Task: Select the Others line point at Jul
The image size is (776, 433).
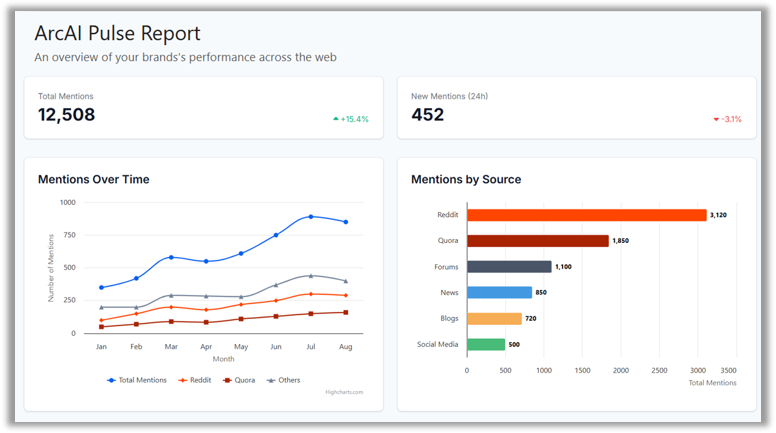Action: click(311, 276)
